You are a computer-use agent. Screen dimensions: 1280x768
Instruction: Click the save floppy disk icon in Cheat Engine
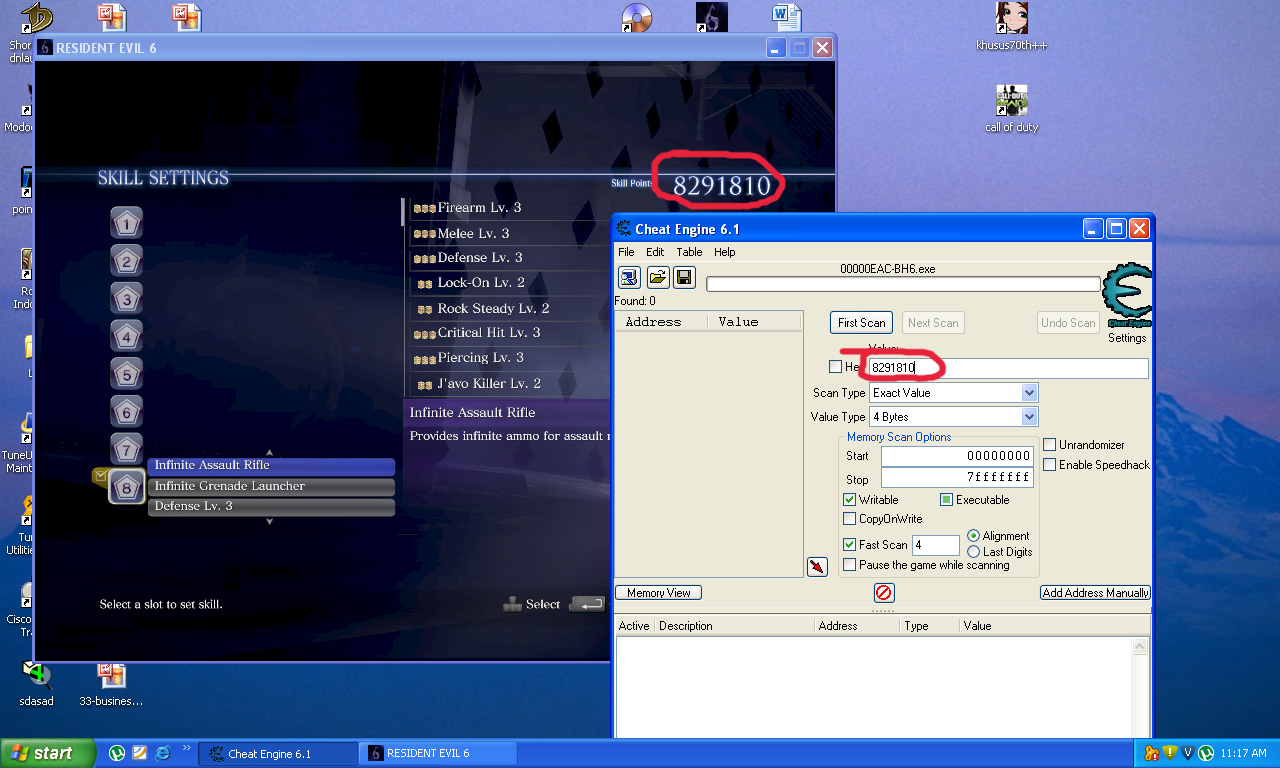(x=684, y=277)
